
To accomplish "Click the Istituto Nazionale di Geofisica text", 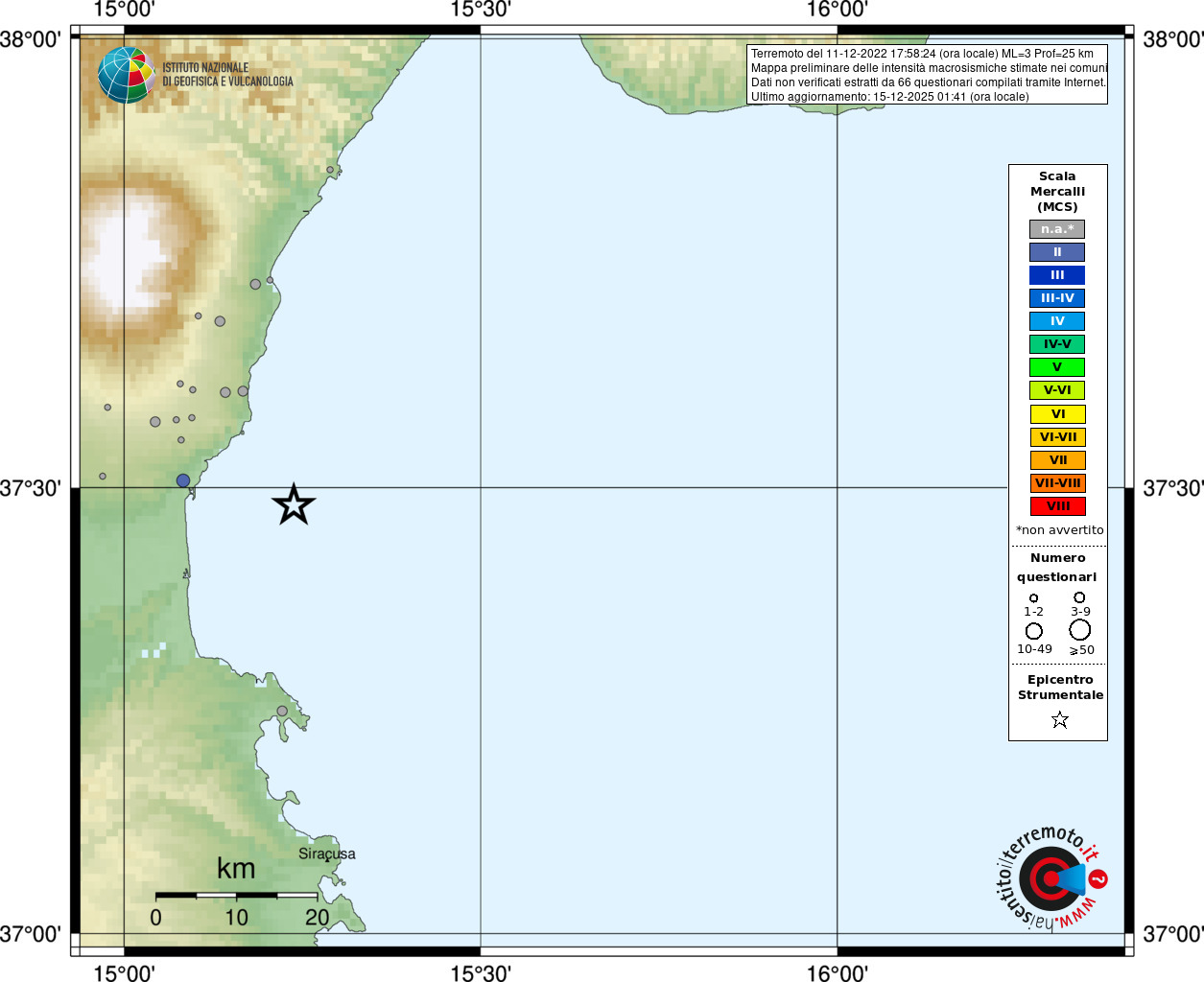I will pos(227,75).
